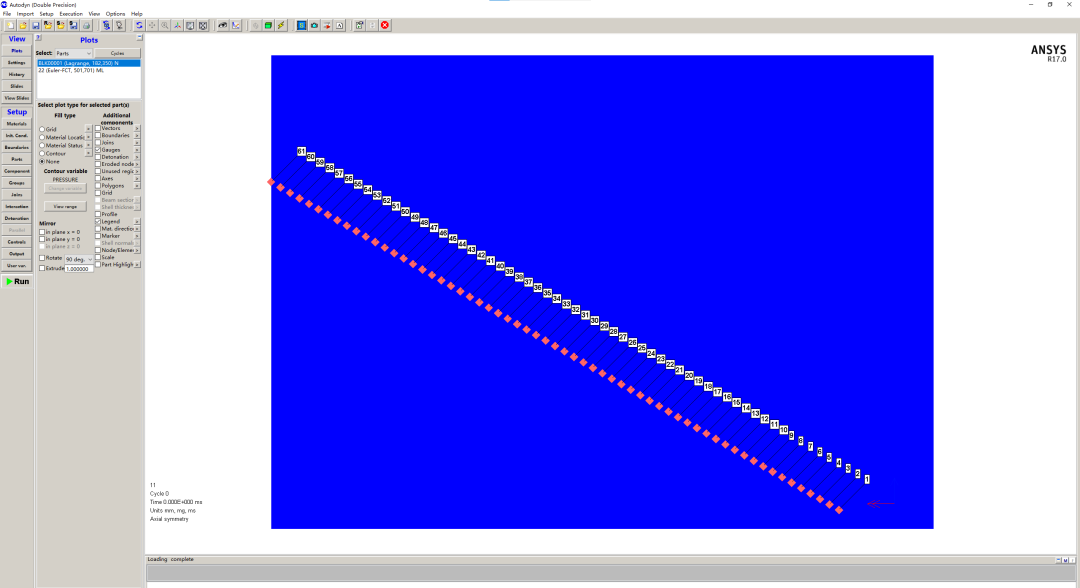Click the graph plot toolbar icon

point(236,25)
